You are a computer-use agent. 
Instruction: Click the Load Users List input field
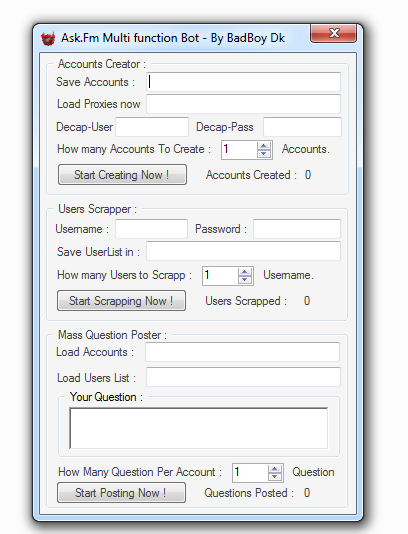[243, 377]
